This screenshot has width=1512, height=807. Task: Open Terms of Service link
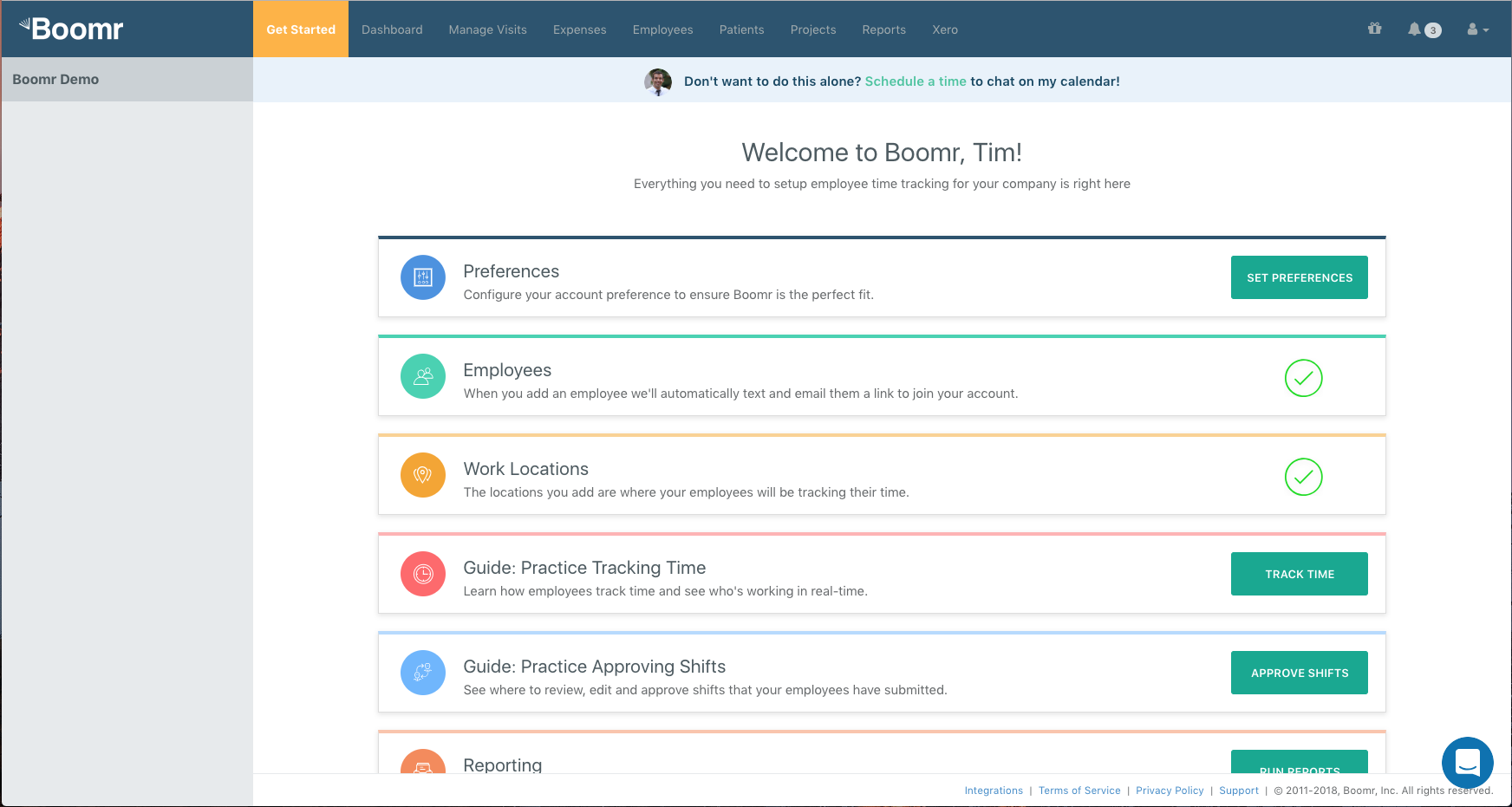(x=1079, y=791)
